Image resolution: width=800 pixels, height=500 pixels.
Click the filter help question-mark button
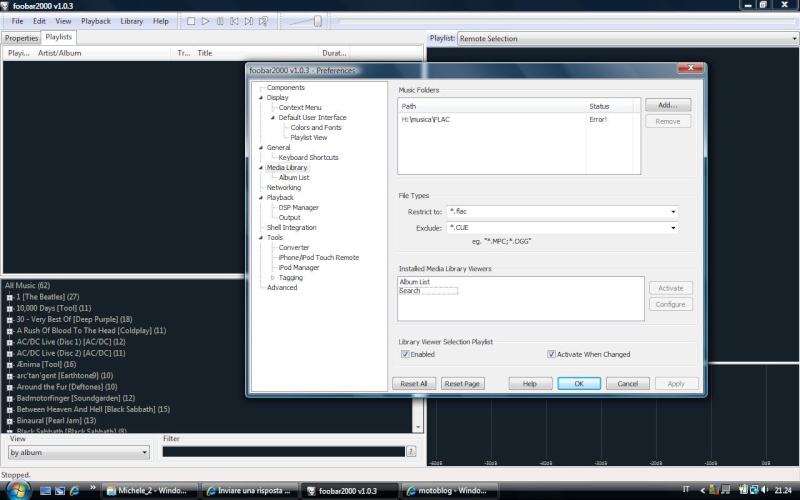[411, 451]
